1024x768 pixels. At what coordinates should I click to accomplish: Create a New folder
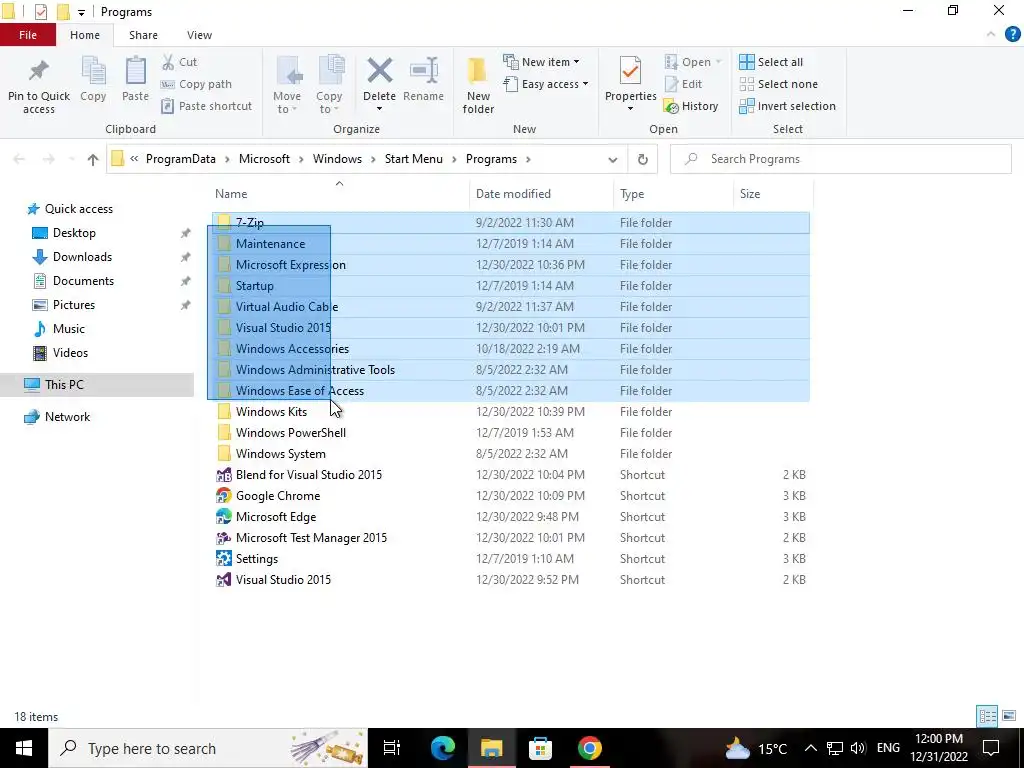(x=478, y=86)
